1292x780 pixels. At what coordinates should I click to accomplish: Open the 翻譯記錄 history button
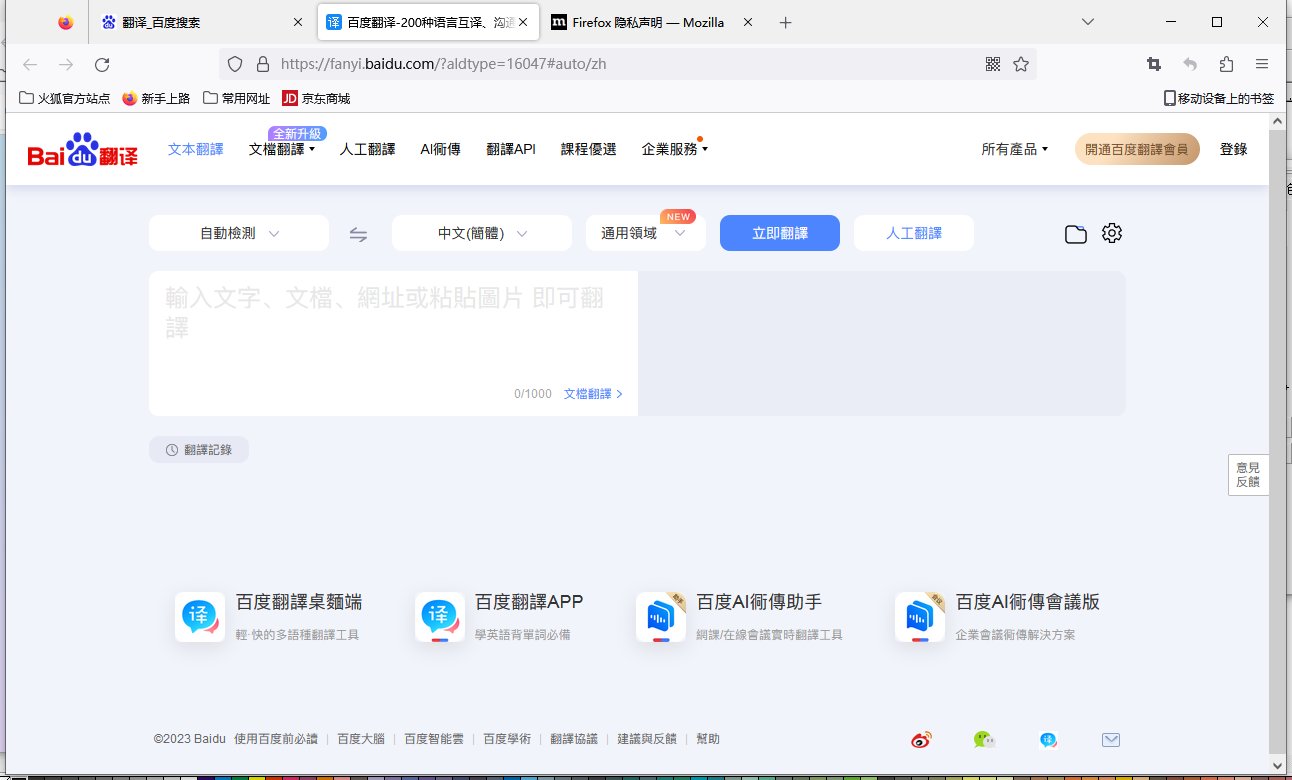click(x=199, y=450)
